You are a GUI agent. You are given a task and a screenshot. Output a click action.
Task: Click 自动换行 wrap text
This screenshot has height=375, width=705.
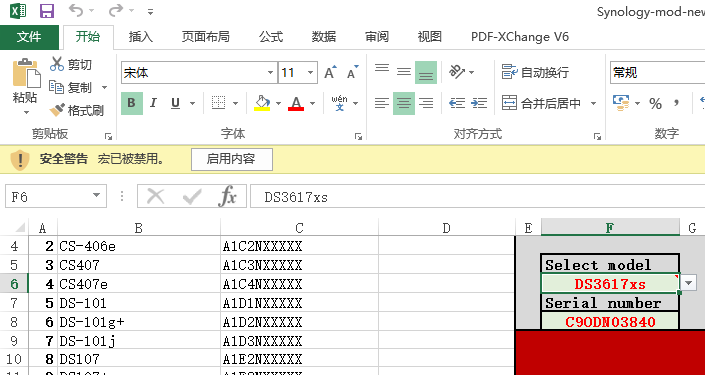click(x=535, y=72)
